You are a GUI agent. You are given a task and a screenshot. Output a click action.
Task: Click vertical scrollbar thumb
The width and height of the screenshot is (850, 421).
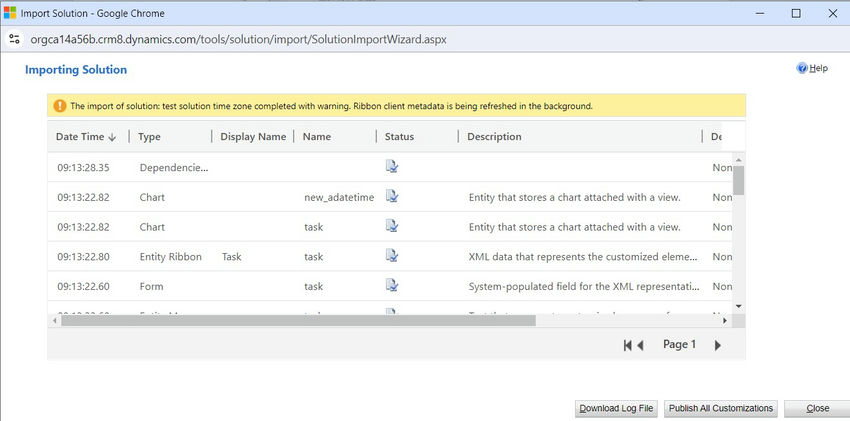[738, 180]
